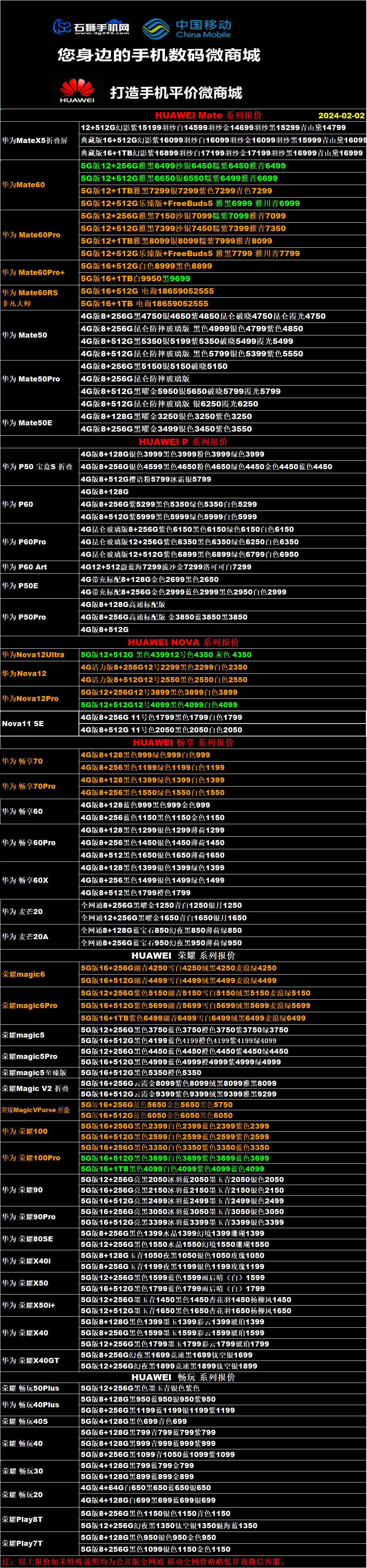Image resolution: width=367 pixels, height=1568 pixels.
Task: Select the "华为 P60" model cell
Action: pyautogui.click(x=39, y=504)
